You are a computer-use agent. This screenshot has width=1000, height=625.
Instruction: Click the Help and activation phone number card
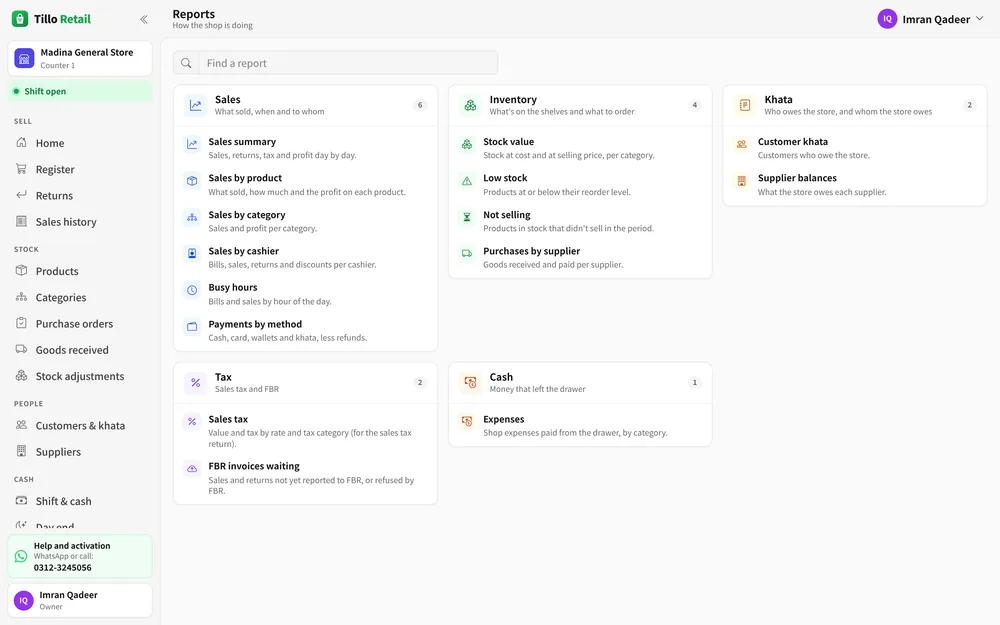(x=80, y=556)
